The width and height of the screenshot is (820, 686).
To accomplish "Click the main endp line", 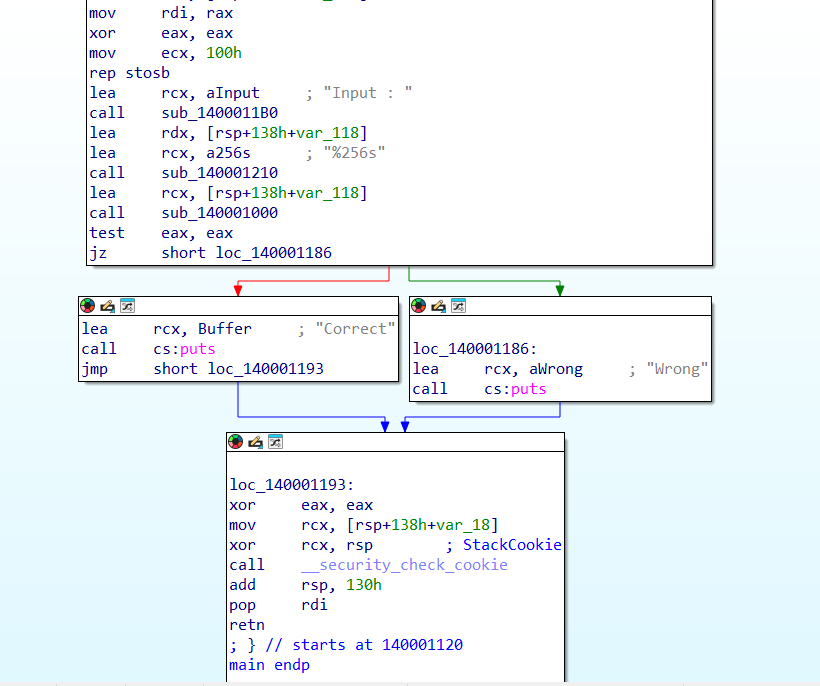I will (x=269, y=665).
